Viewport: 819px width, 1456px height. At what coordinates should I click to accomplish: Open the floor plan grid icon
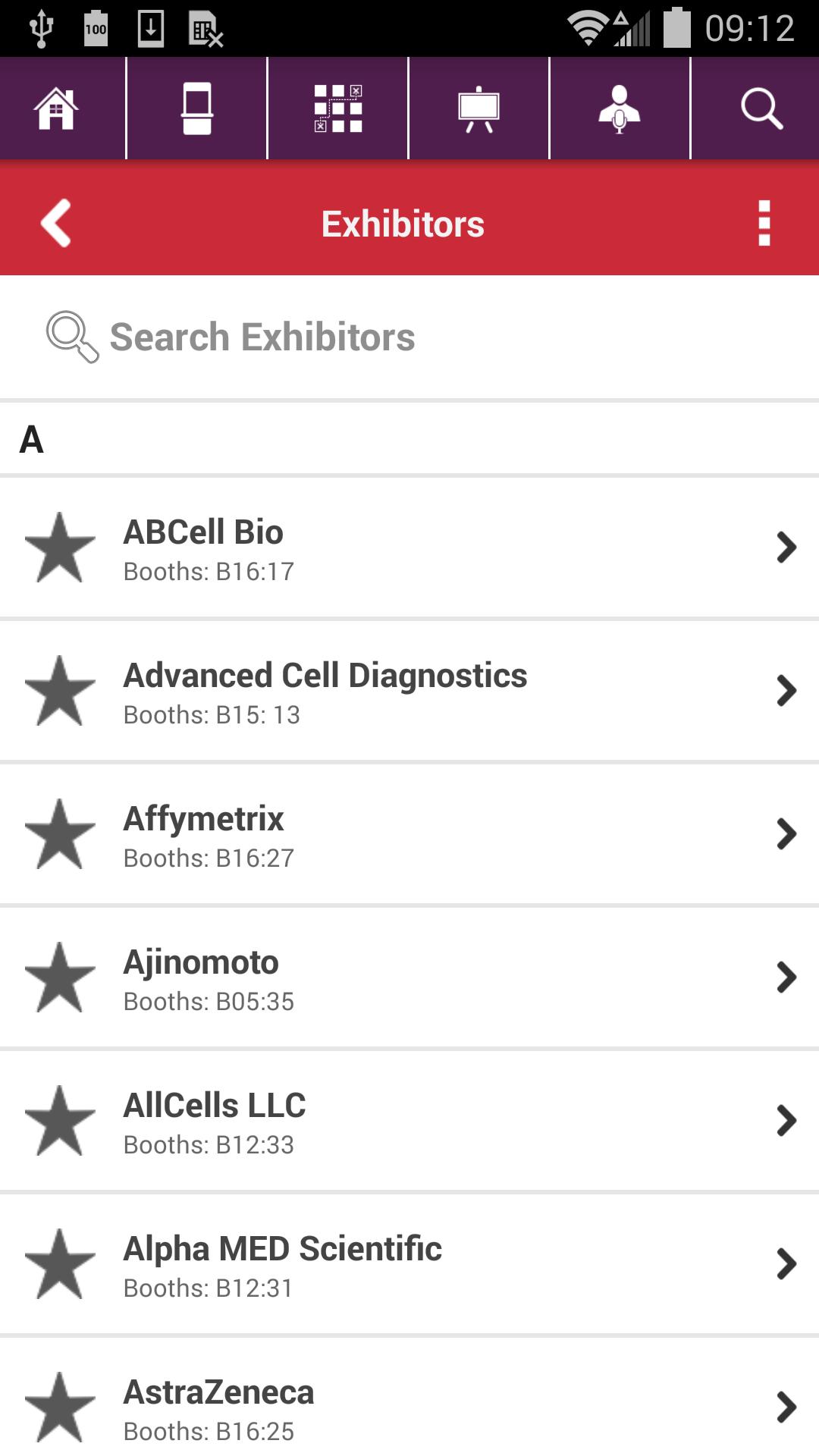click(x=338, y=108)
